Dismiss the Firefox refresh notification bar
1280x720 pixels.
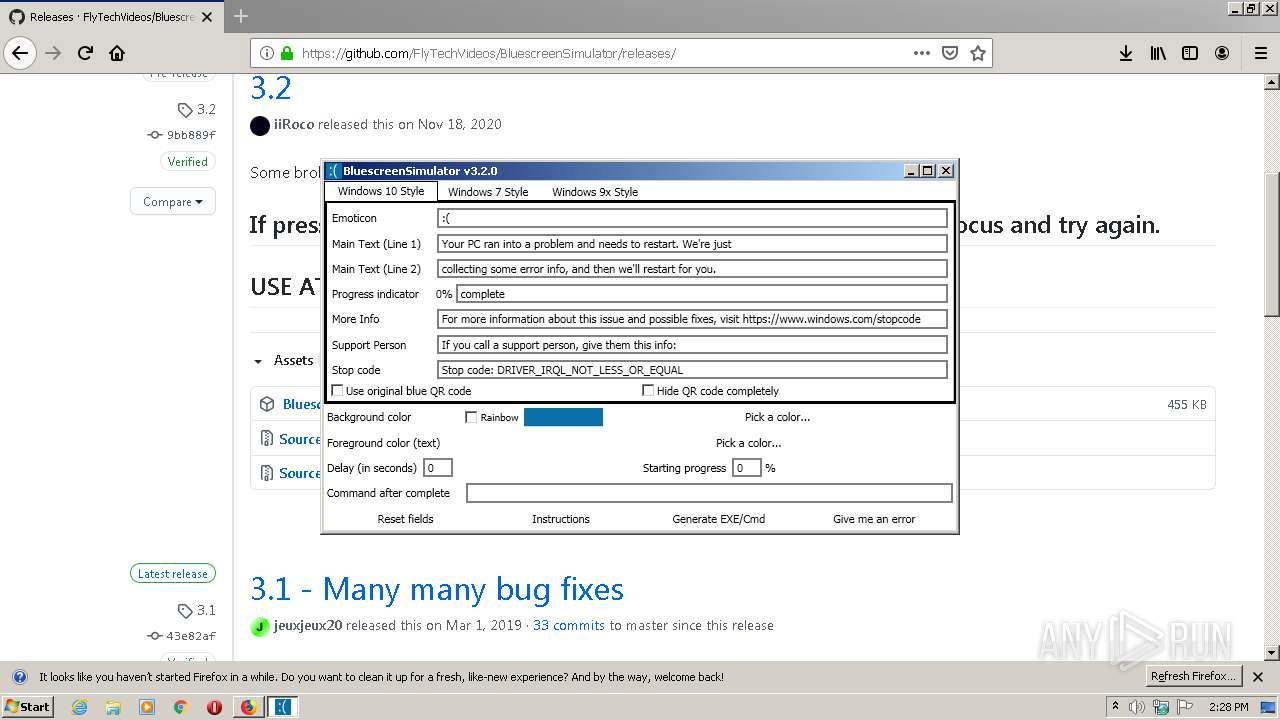click(1258, 677)
